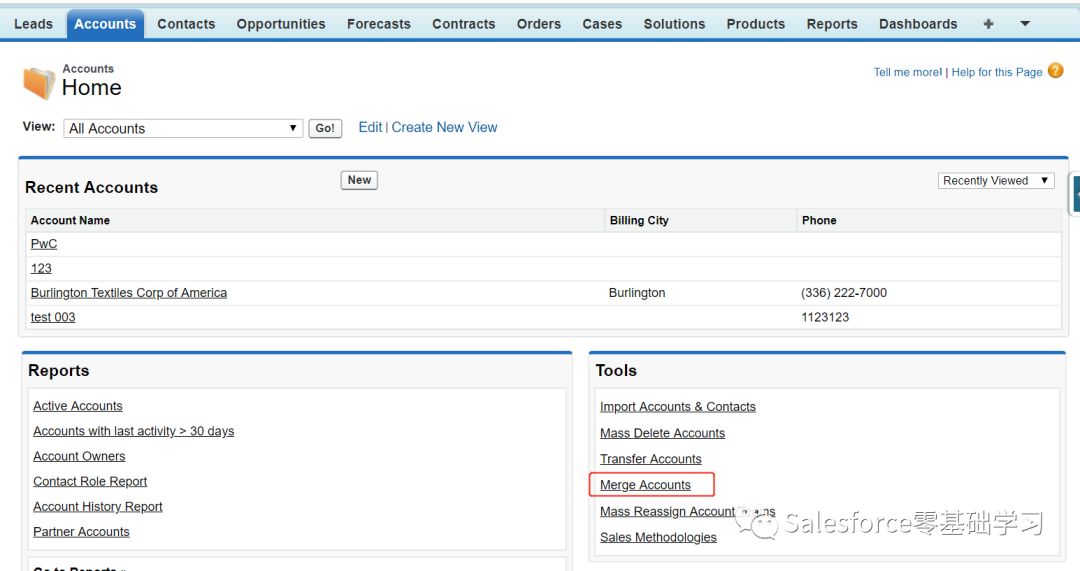Go to the Opportunities tab
The width and height of the screenshot is (1080, 571).
tap(281, 24)
